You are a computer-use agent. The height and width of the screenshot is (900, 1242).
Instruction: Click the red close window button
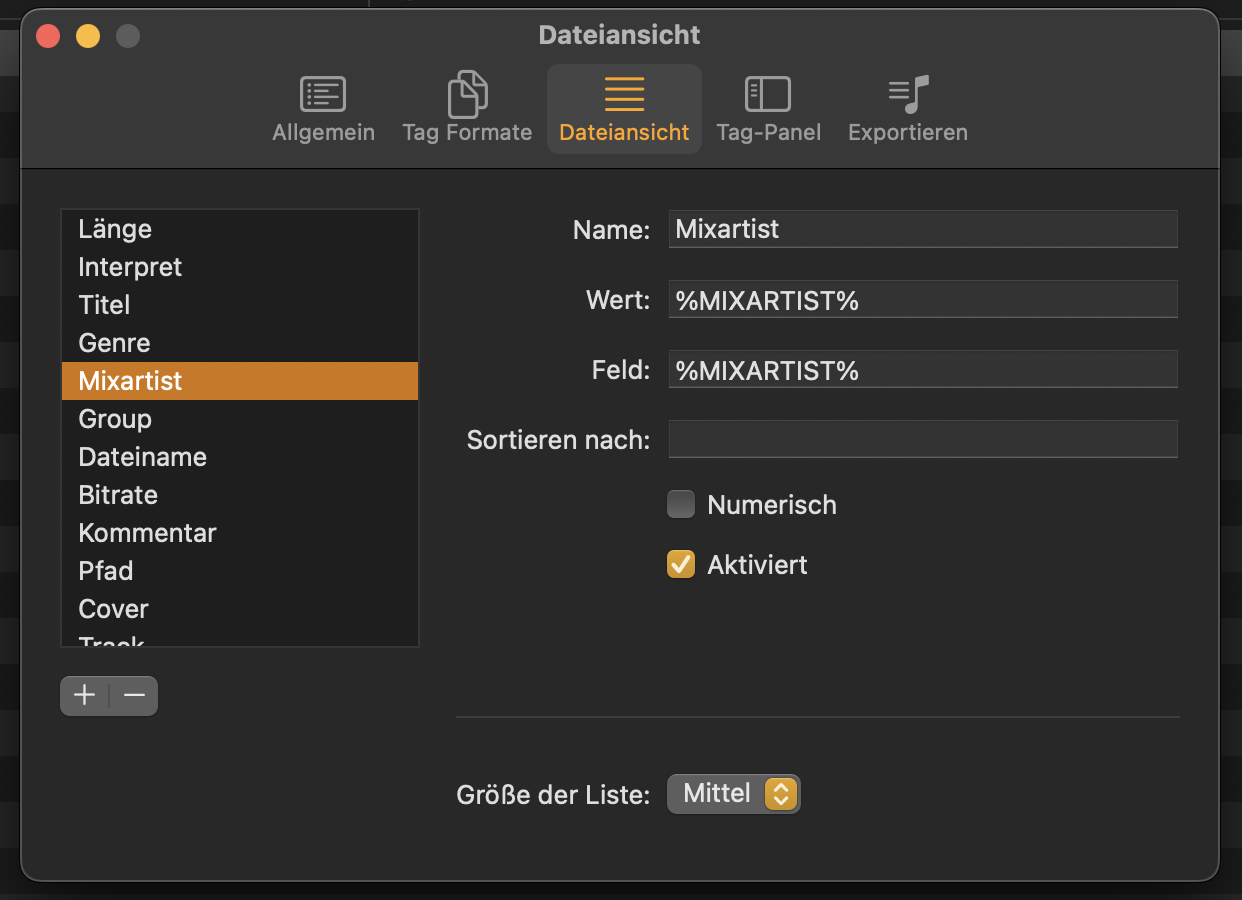click(48, 37)
